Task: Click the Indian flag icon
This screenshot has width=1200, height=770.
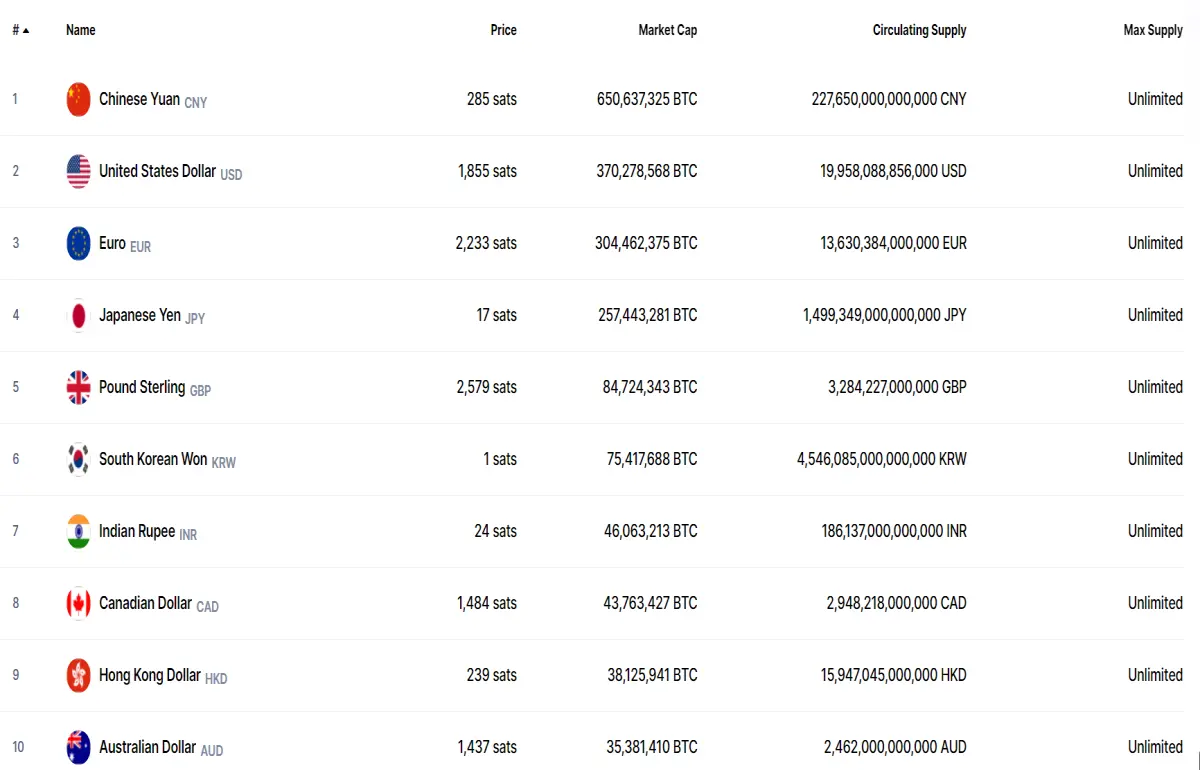Action: pyautogui.click(x=79, y=531)
